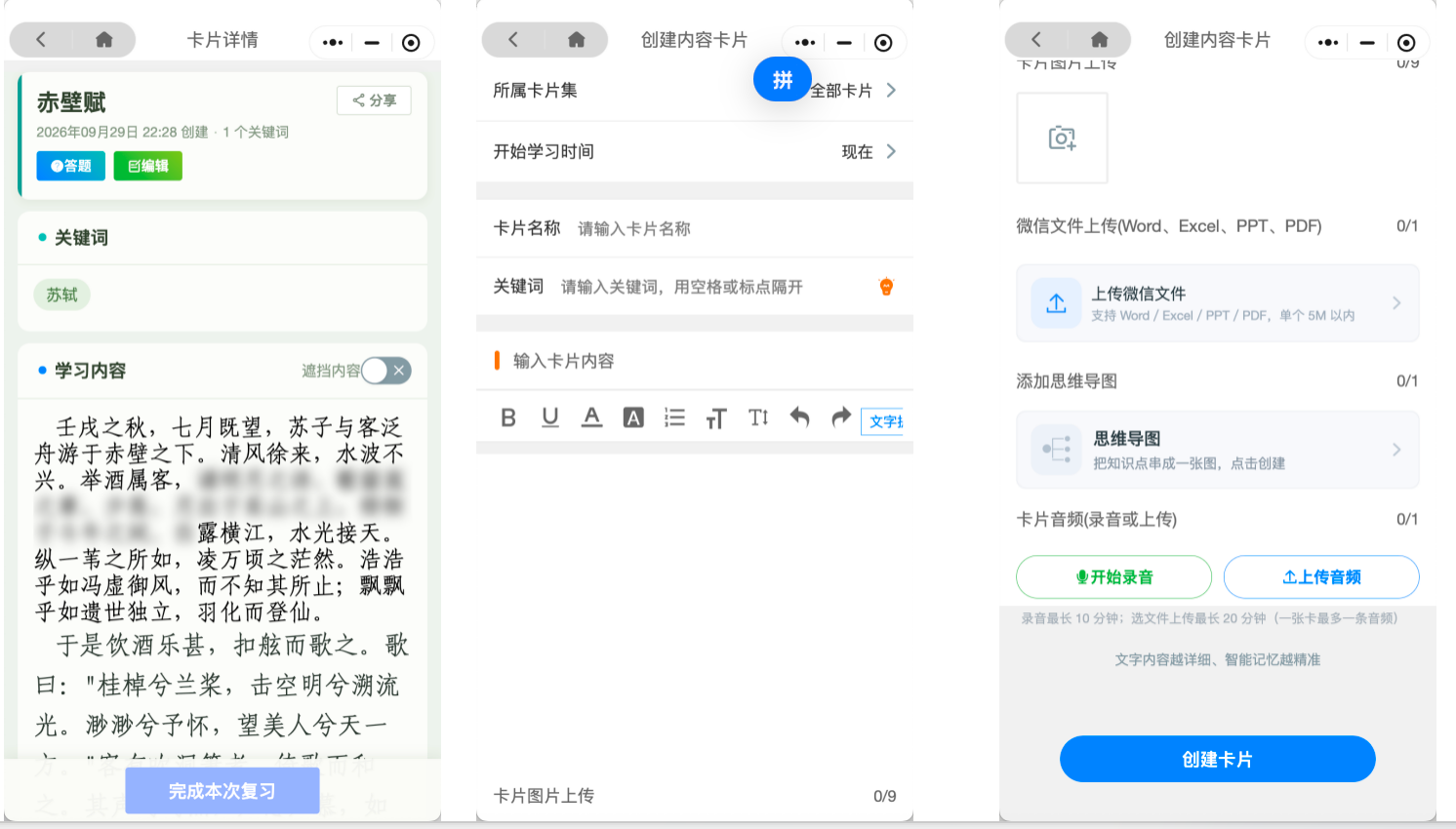The height and width of the screenshot is (829, 1456).
Task: Open the more-options dots in the right panel header
Action: pyautogui.click(x=1328, y=43)
